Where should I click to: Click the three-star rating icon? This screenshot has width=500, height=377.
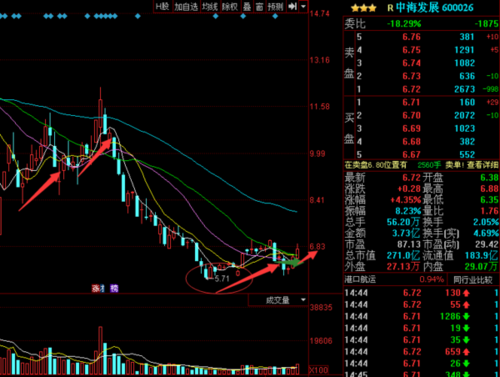[x=363, y=8]
